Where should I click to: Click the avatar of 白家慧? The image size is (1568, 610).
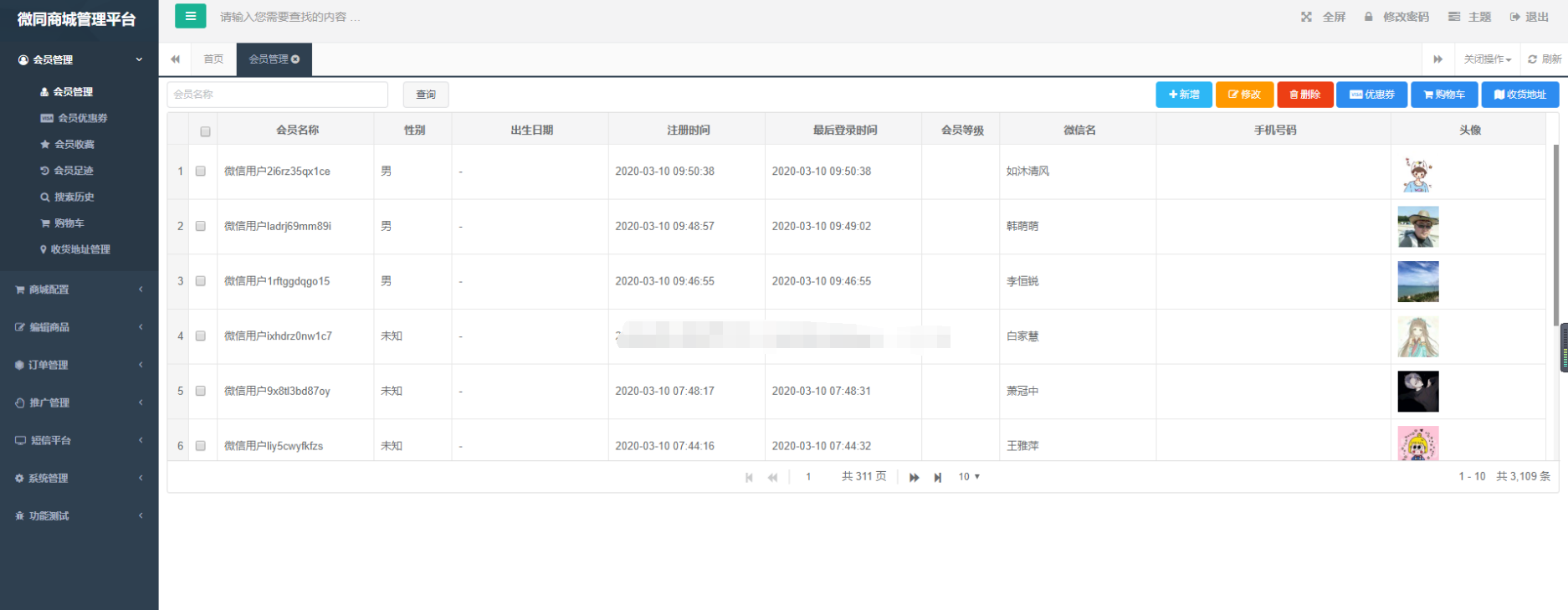pyautogui.click(x=1418, y=336)
